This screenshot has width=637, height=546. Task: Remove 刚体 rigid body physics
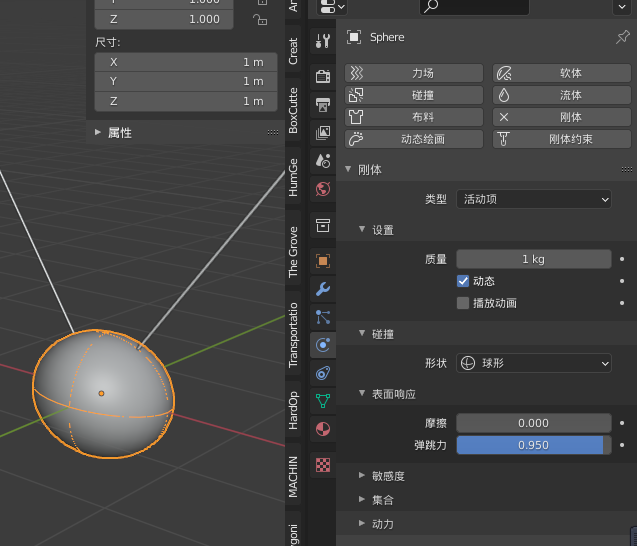point(562,117)
